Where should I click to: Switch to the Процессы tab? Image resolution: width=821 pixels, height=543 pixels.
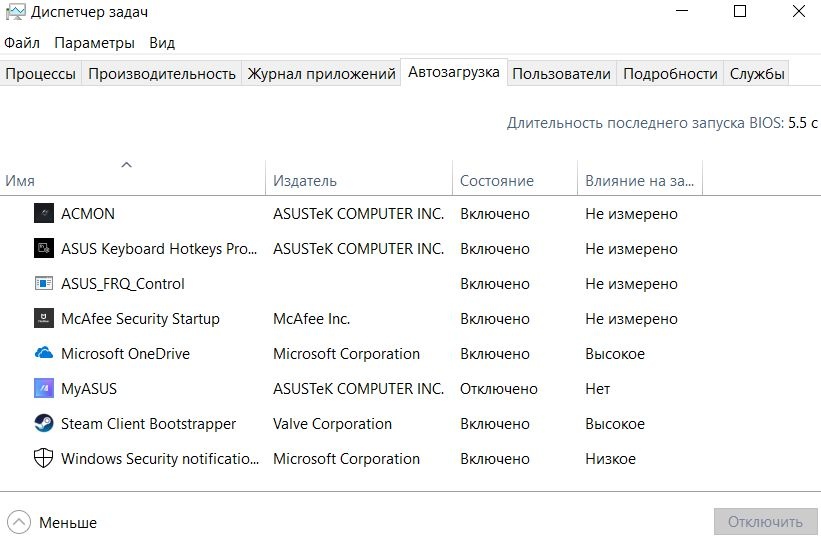click(40, 73)
